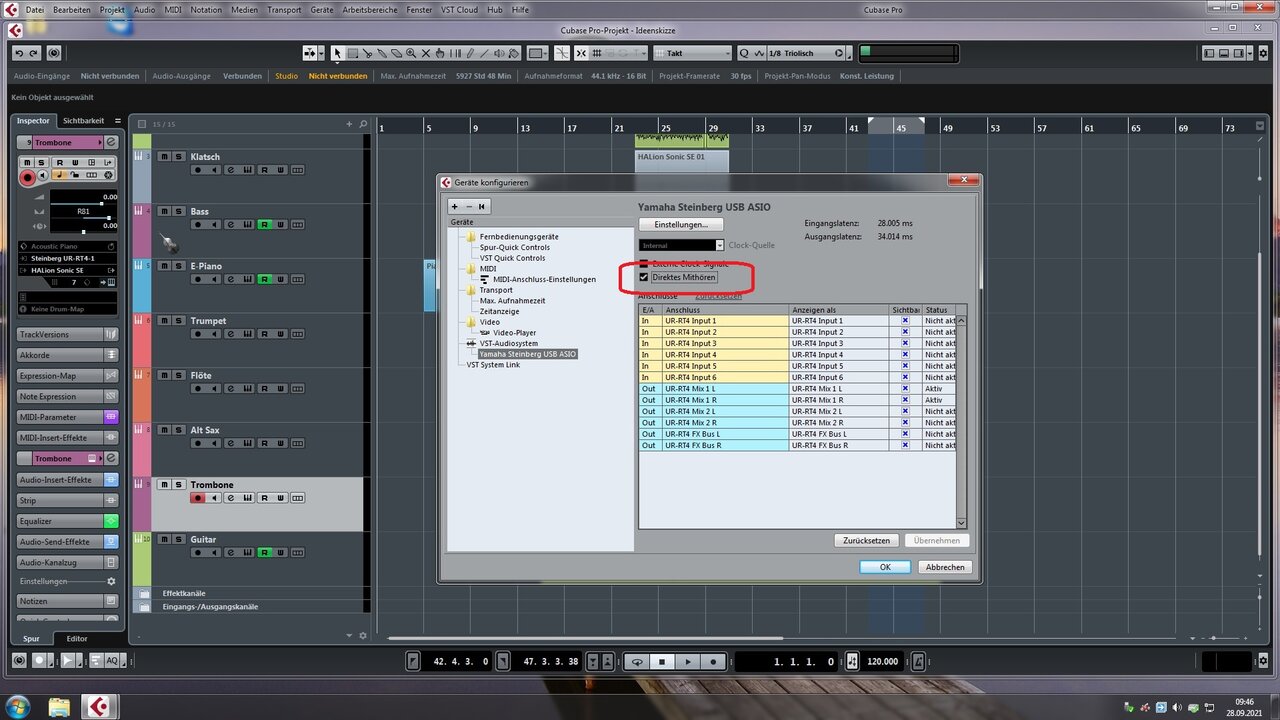Toggle Snap to Zero Crossing icon
This screenshot has width=1280, height=720.
click(560, 53)
